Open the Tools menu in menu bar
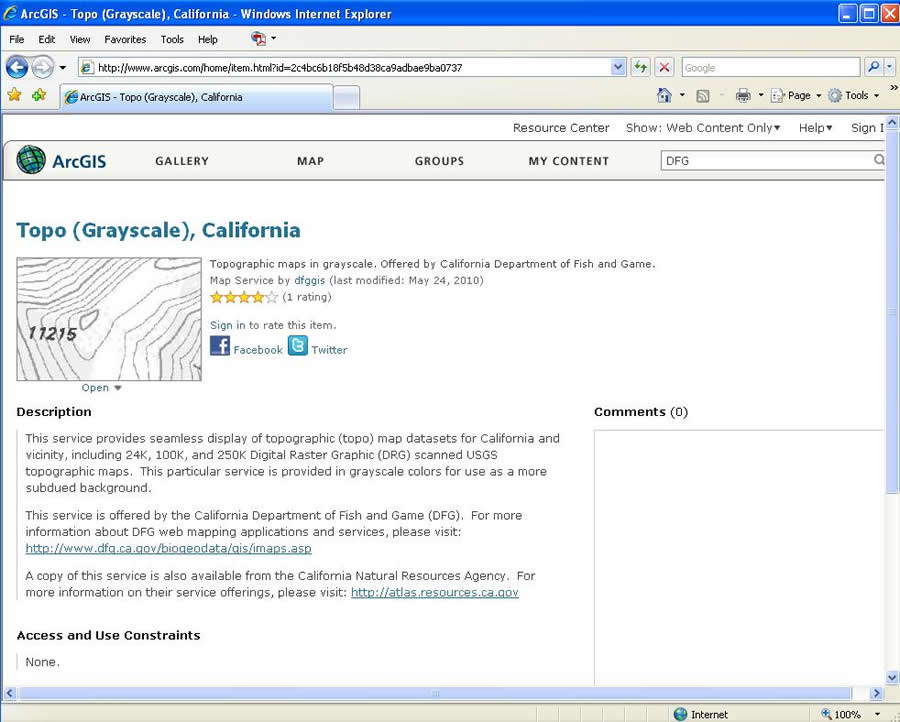 172,40
